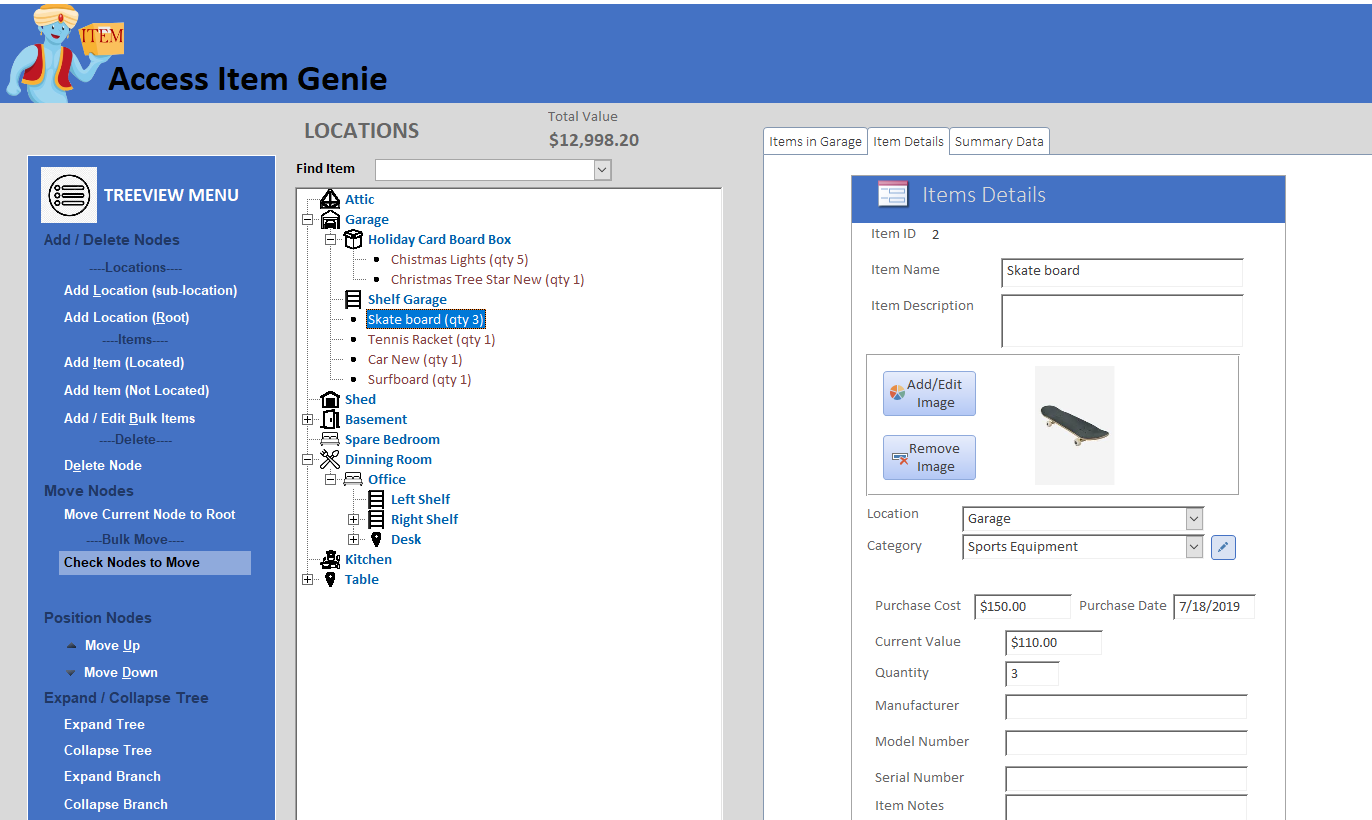The height and width of the screenshot is (820, 1372).
Task: Click the Attic location icon in tree
Action: coord(329,199)
